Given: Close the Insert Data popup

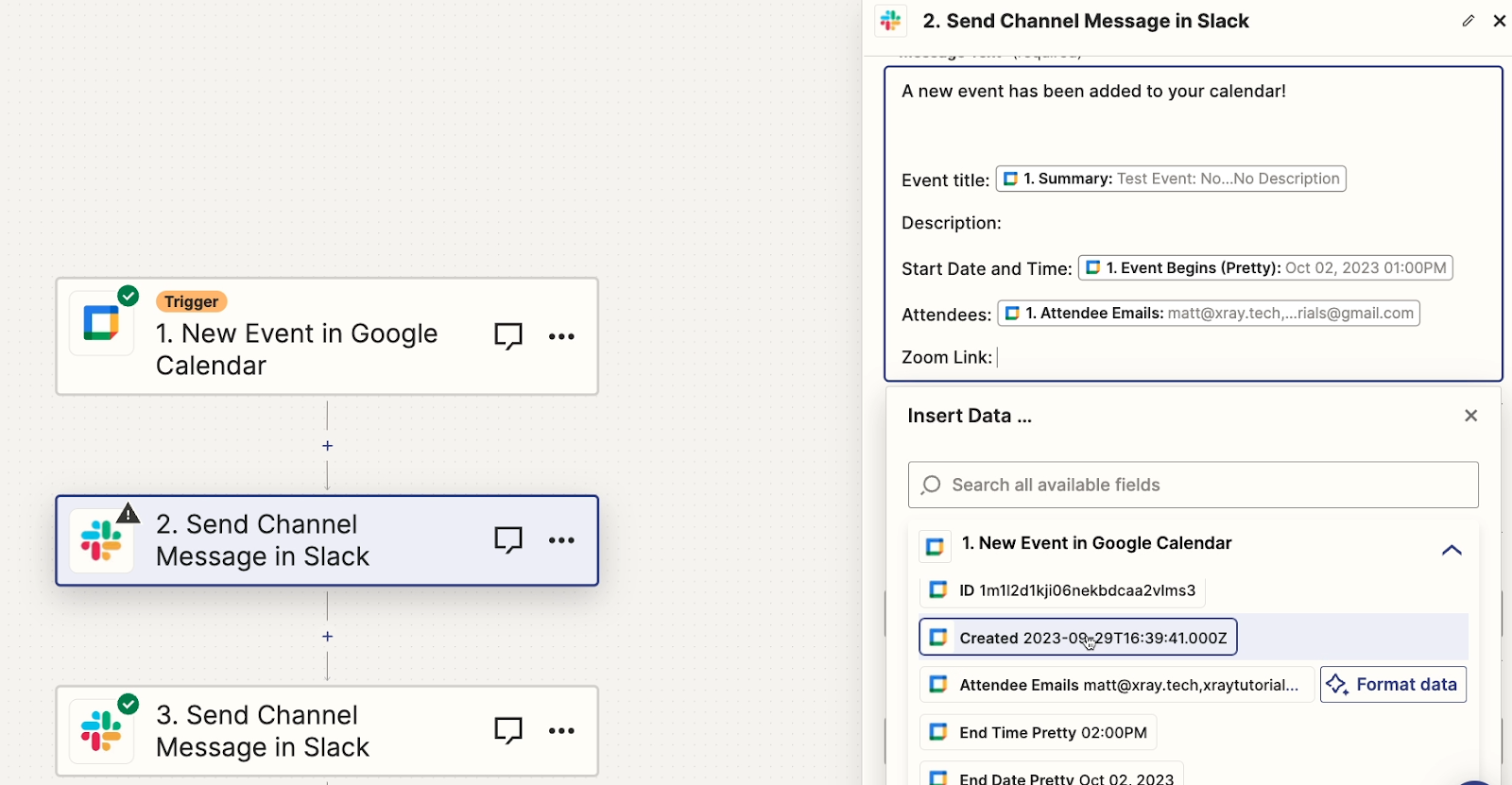Looking at the screenshot, I should tap(1470, 416).
